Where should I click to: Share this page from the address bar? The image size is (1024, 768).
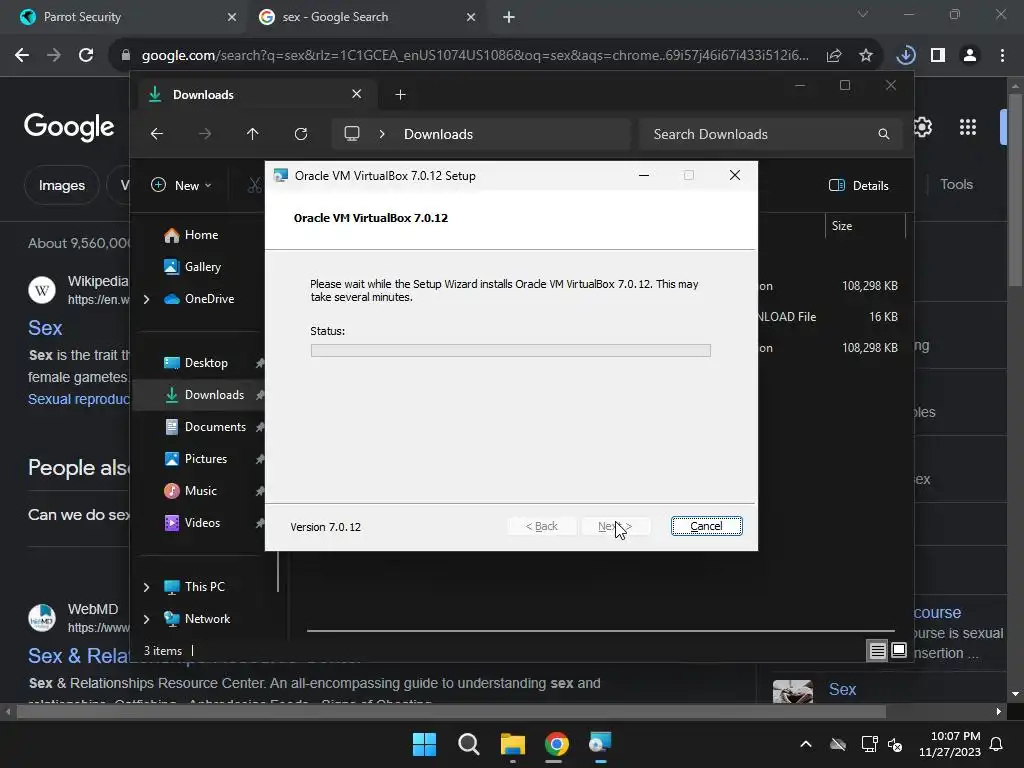pos(834,56)
